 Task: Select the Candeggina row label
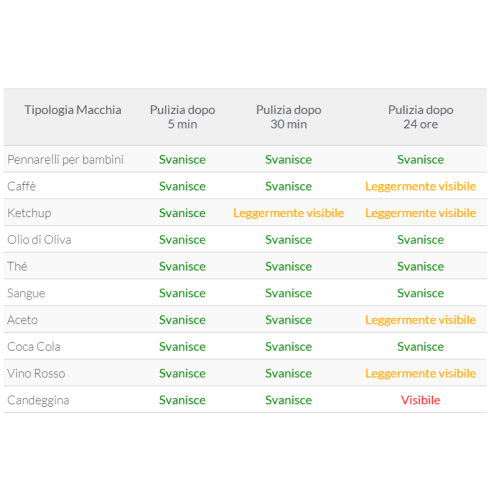click(38, 400)
